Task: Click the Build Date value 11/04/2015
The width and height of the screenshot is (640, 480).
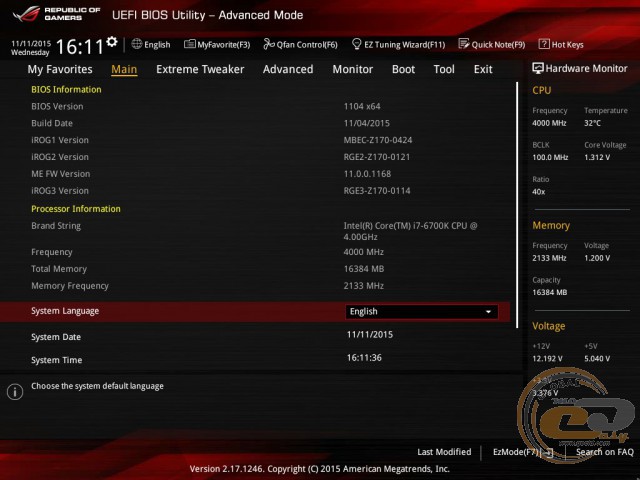Action: point(367,123)
